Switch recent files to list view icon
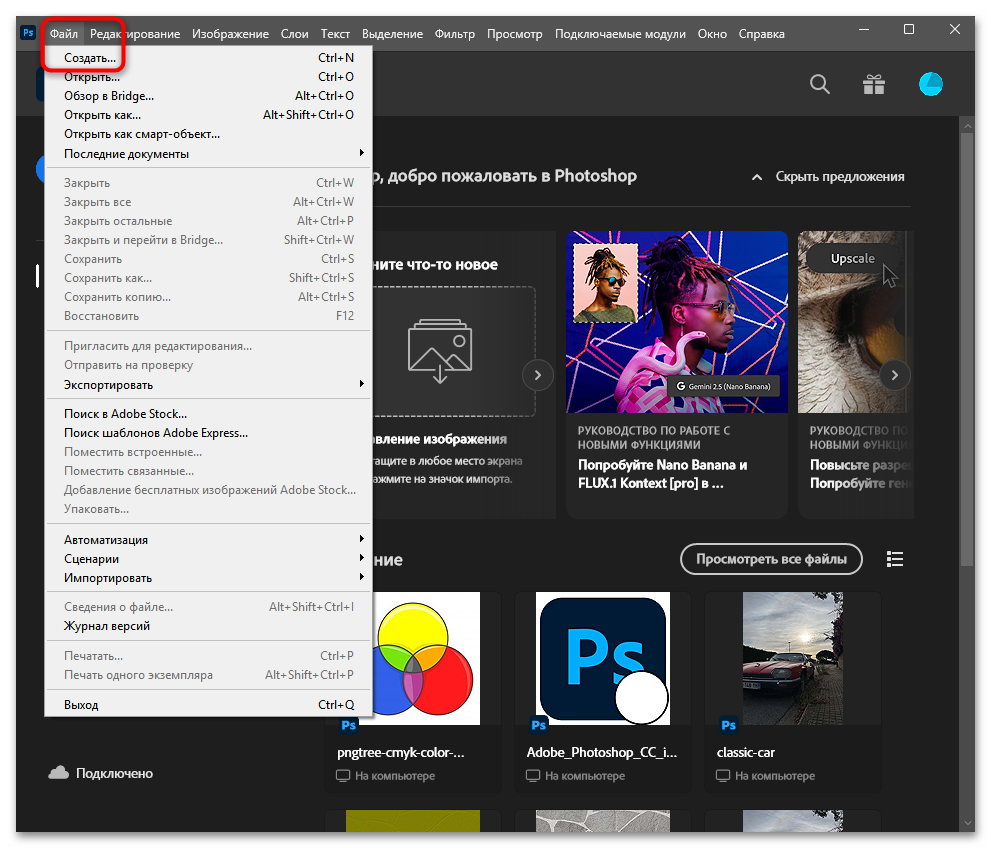The image size is (991, 848). click(894, 559)
